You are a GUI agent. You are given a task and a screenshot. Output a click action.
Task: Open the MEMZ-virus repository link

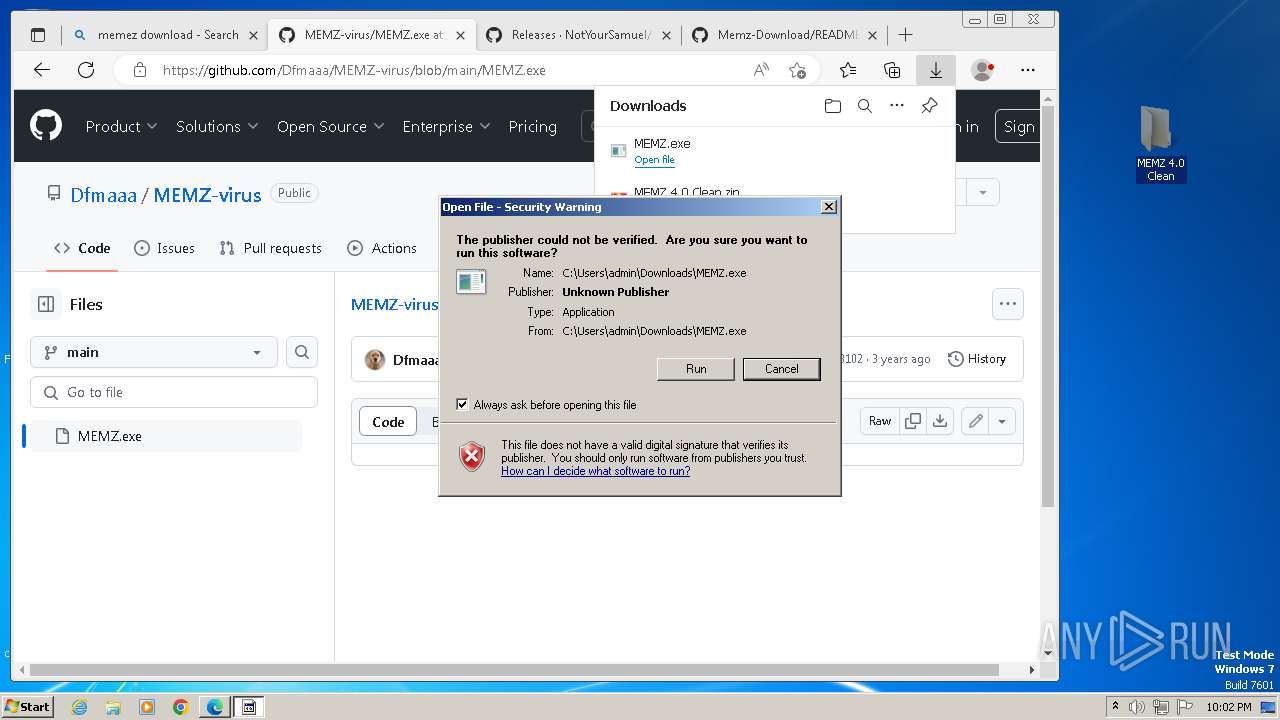[207, 195]
